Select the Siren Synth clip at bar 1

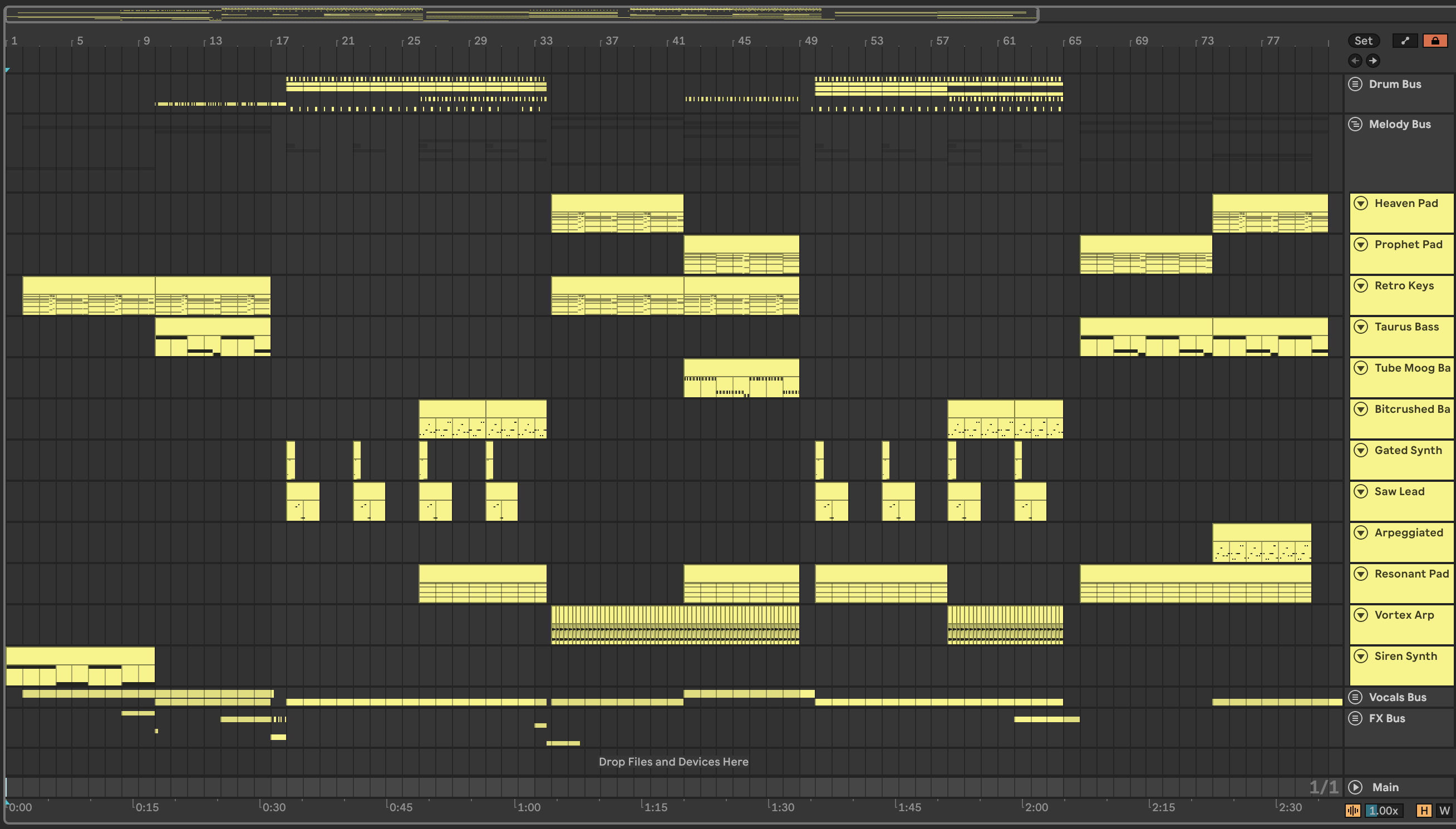click(80, 665)
